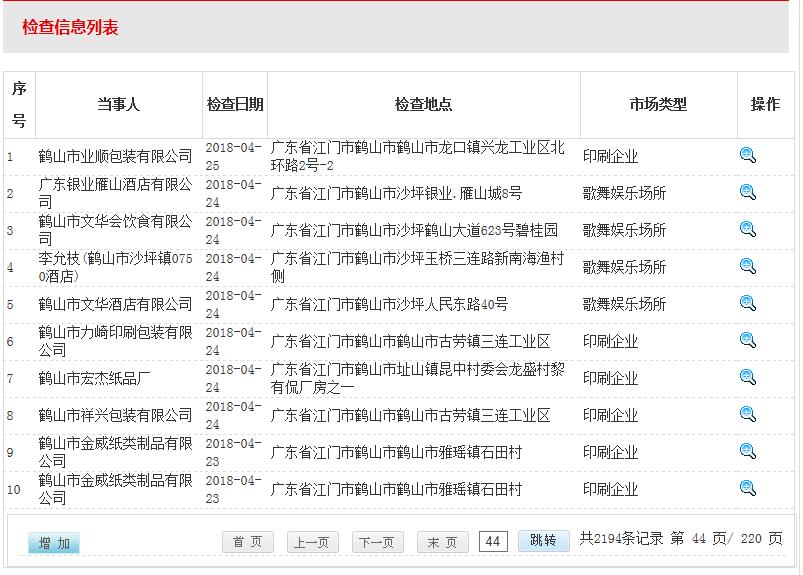
Task: Click magnifier icon in row 9
Action: tap(748, 451)
